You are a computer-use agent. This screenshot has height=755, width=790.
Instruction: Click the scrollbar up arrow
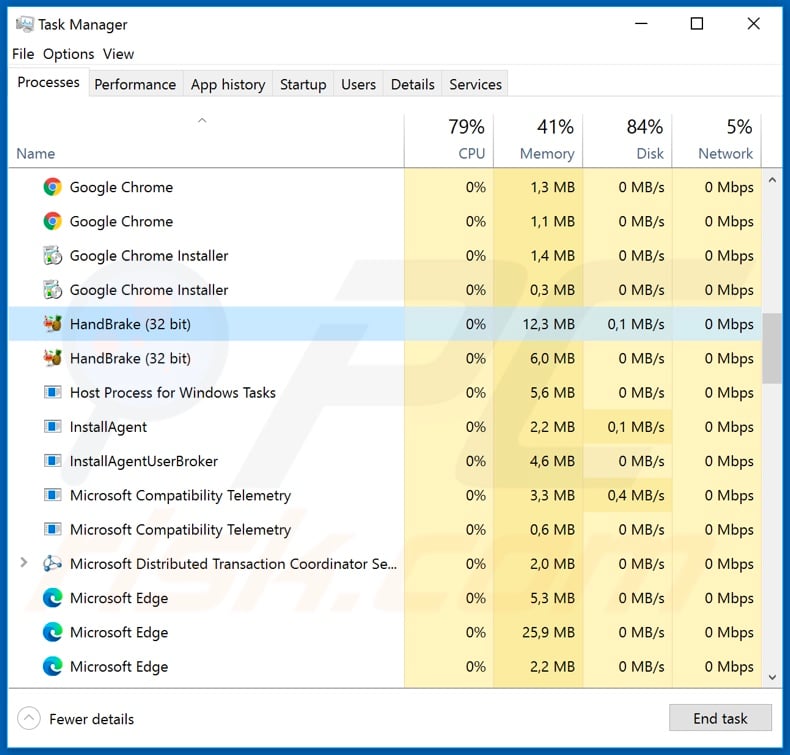[x=772, y=180]
